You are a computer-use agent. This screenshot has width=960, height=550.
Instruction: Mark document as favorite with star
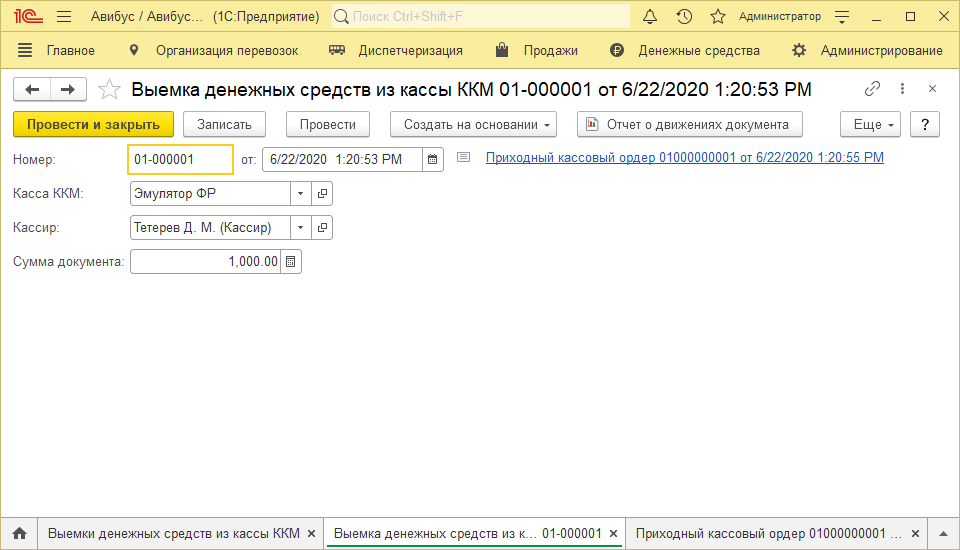(110, 89)
